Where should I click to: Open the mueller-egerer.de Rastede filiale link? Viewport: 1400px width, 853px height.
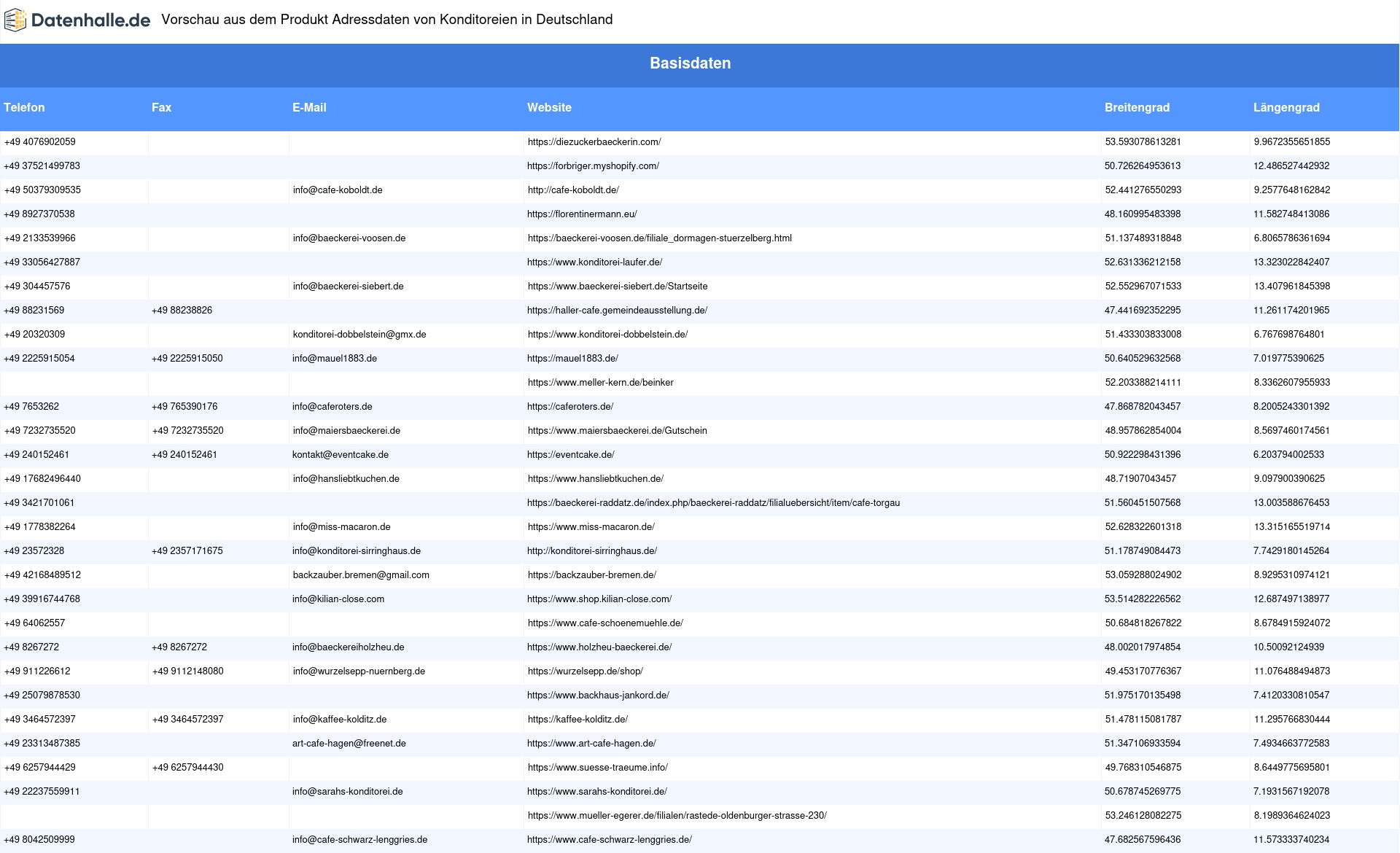point(677,816)
